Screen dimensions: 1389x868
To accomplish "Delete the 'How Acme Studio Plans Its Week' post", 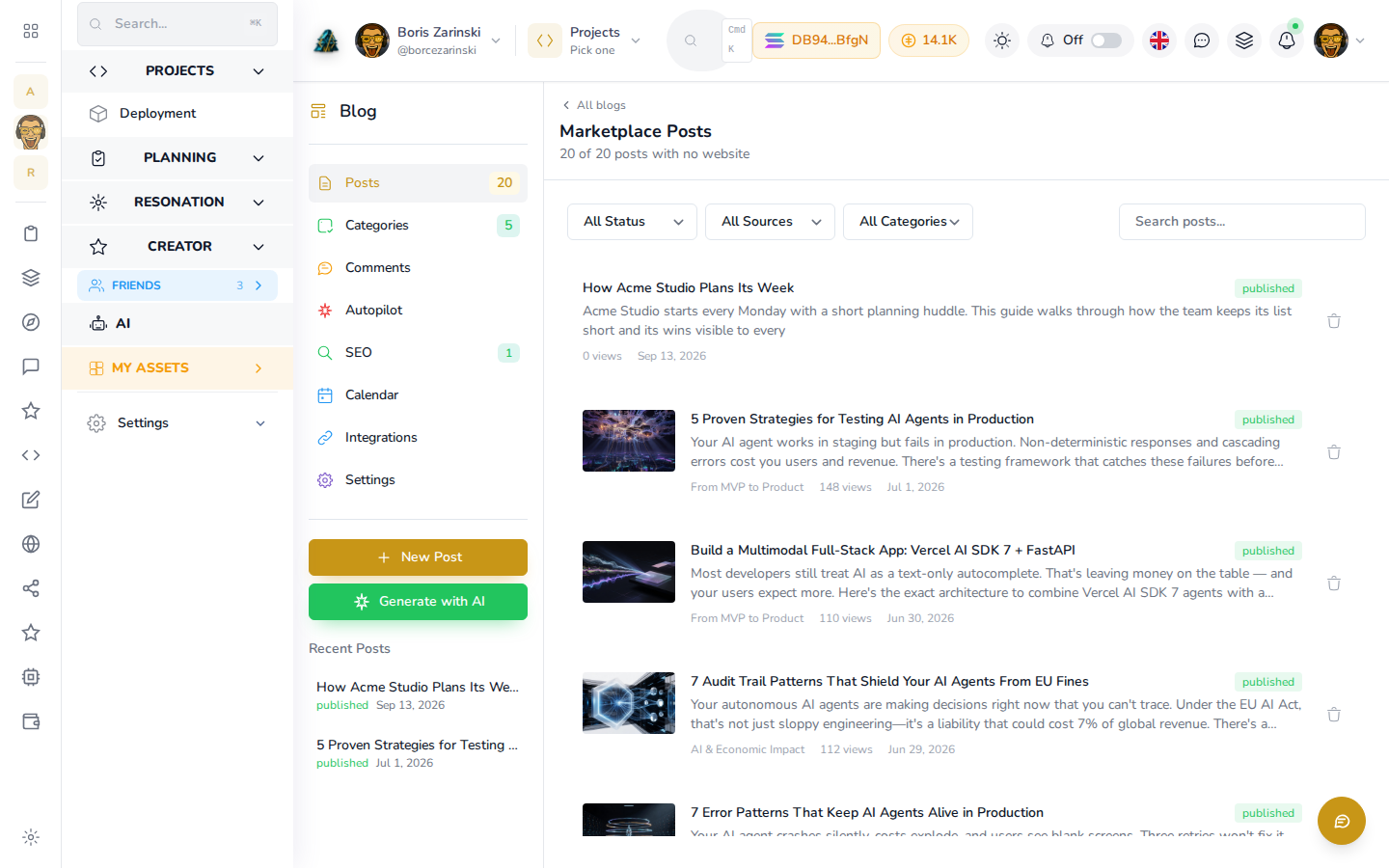I will tap(1334, 321).
